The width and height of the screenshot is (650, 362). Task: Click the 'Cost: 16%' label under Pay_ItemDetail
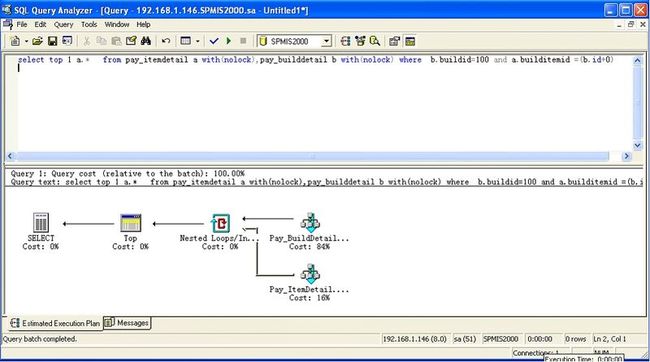(x=309, y=298)
